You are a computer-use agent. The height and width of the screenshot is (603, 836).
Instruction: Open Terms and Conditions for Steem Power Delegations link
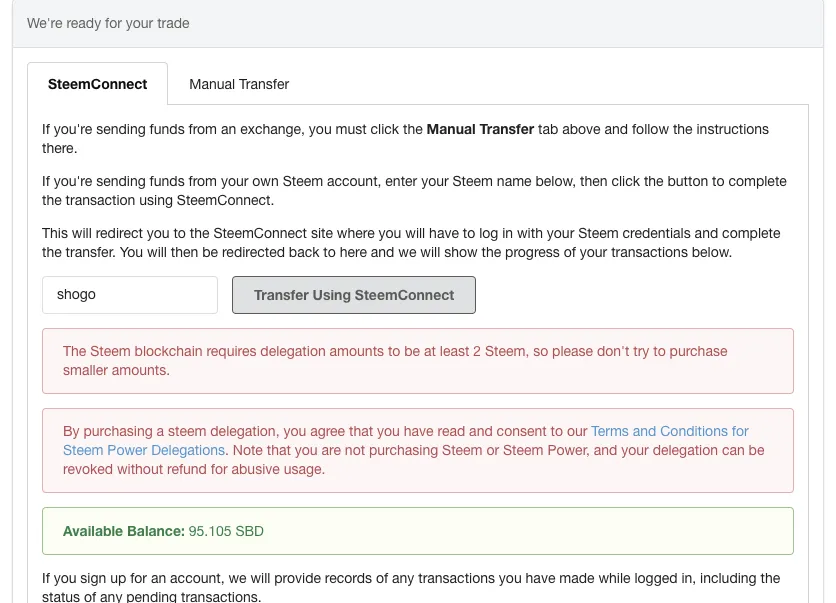coord(406,440)
